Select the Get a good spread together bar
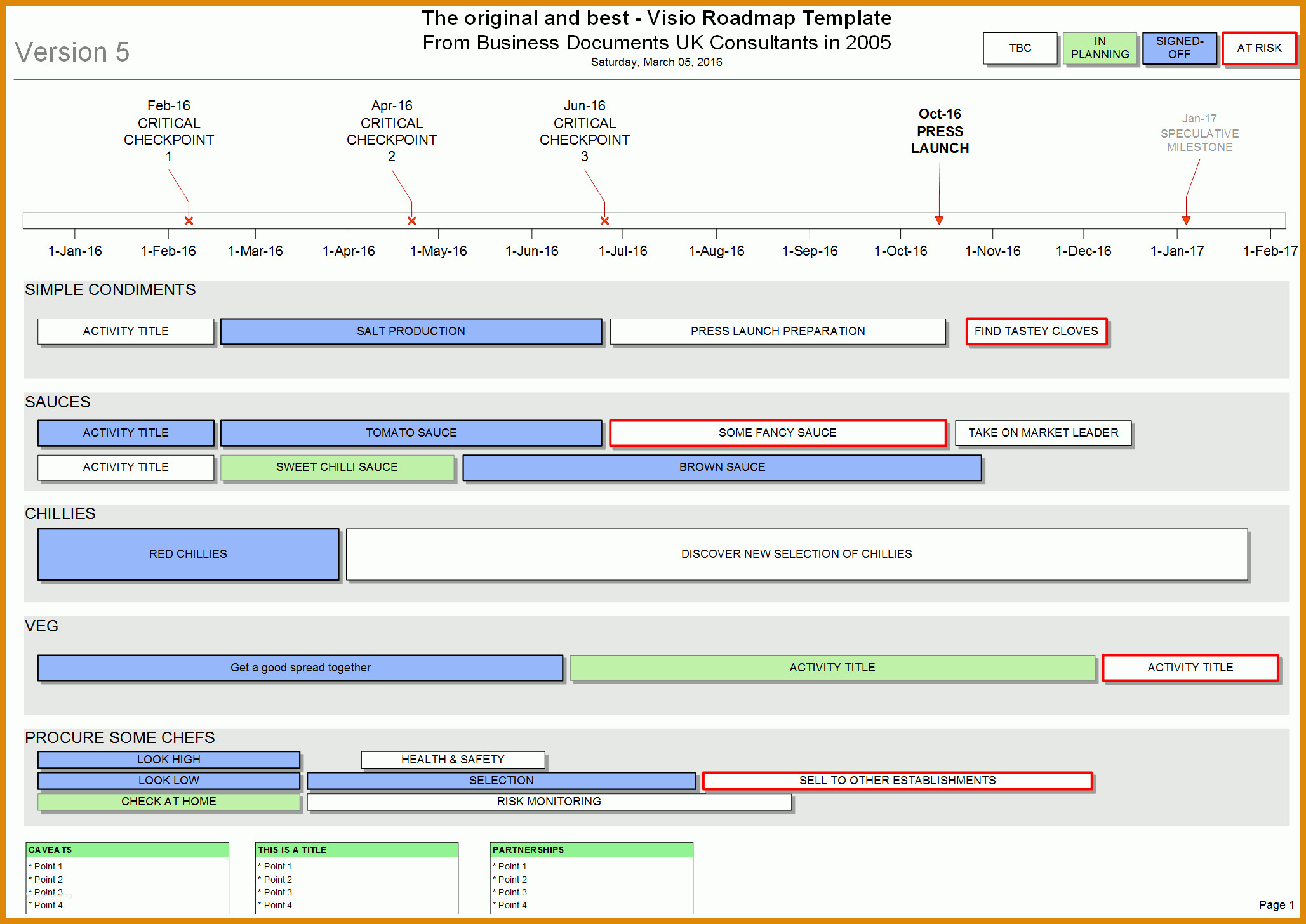Screen dimensions: 1306x924 point(300,668)
